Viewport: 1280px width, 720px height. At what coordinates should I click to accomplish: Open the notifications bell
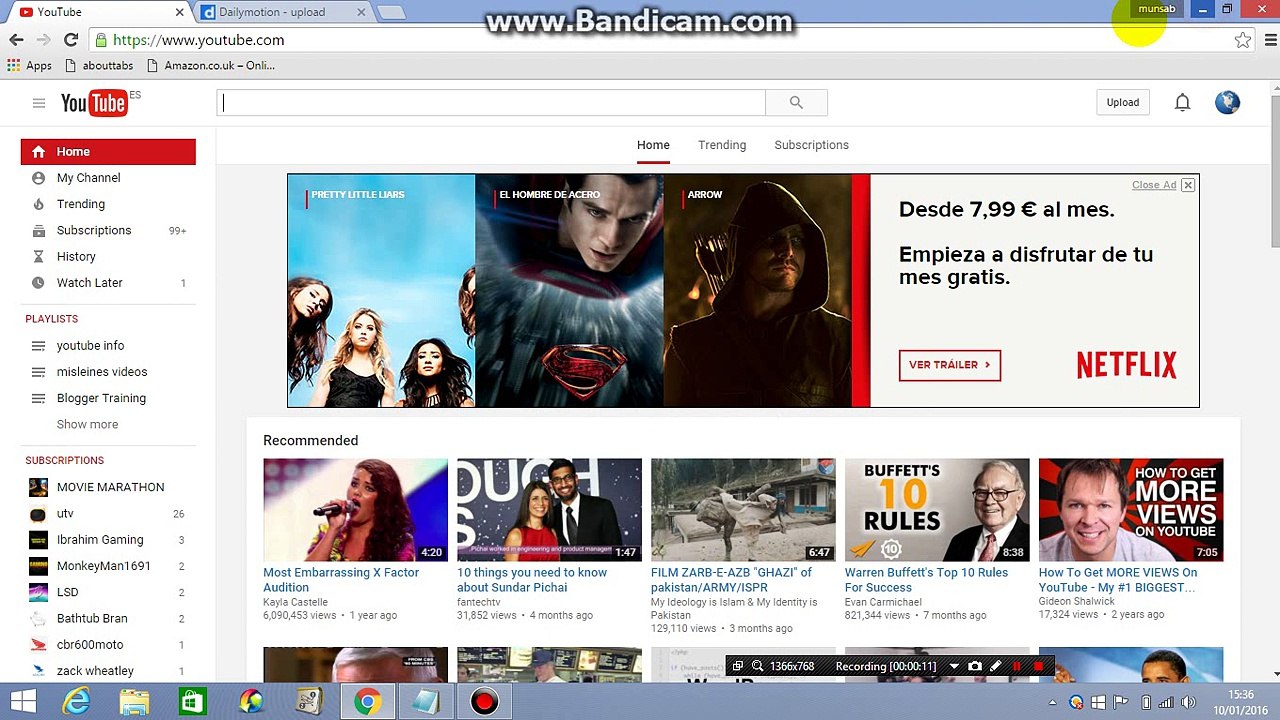pyautogui.click(x=1182, y=102)
